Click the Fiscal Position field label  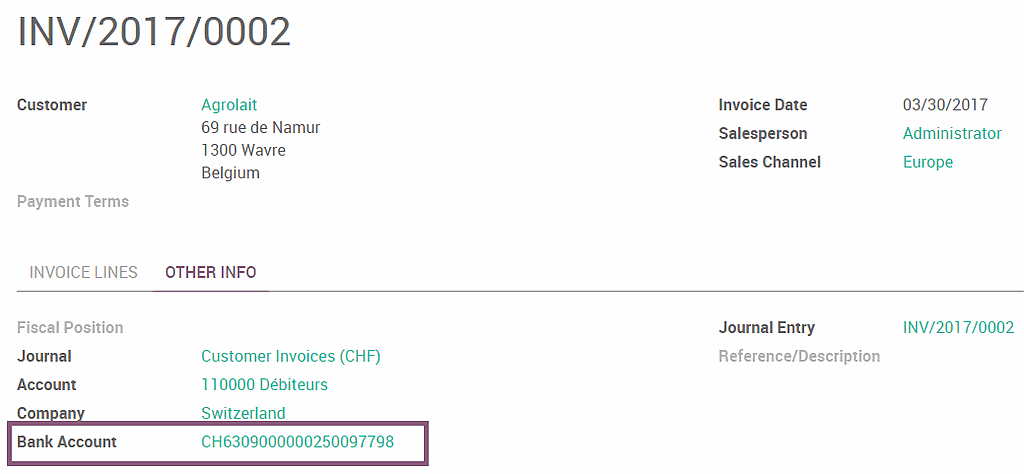[70, 328]
